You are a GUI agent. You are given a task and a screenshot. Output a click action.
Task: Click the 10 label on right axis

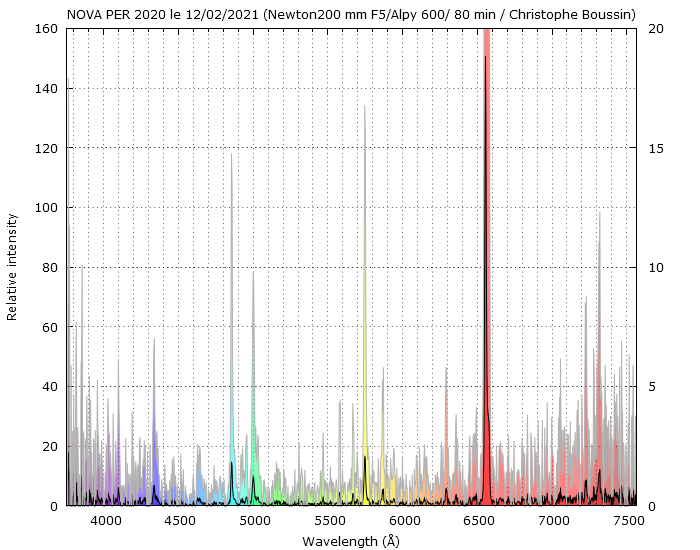click(655, 268)
